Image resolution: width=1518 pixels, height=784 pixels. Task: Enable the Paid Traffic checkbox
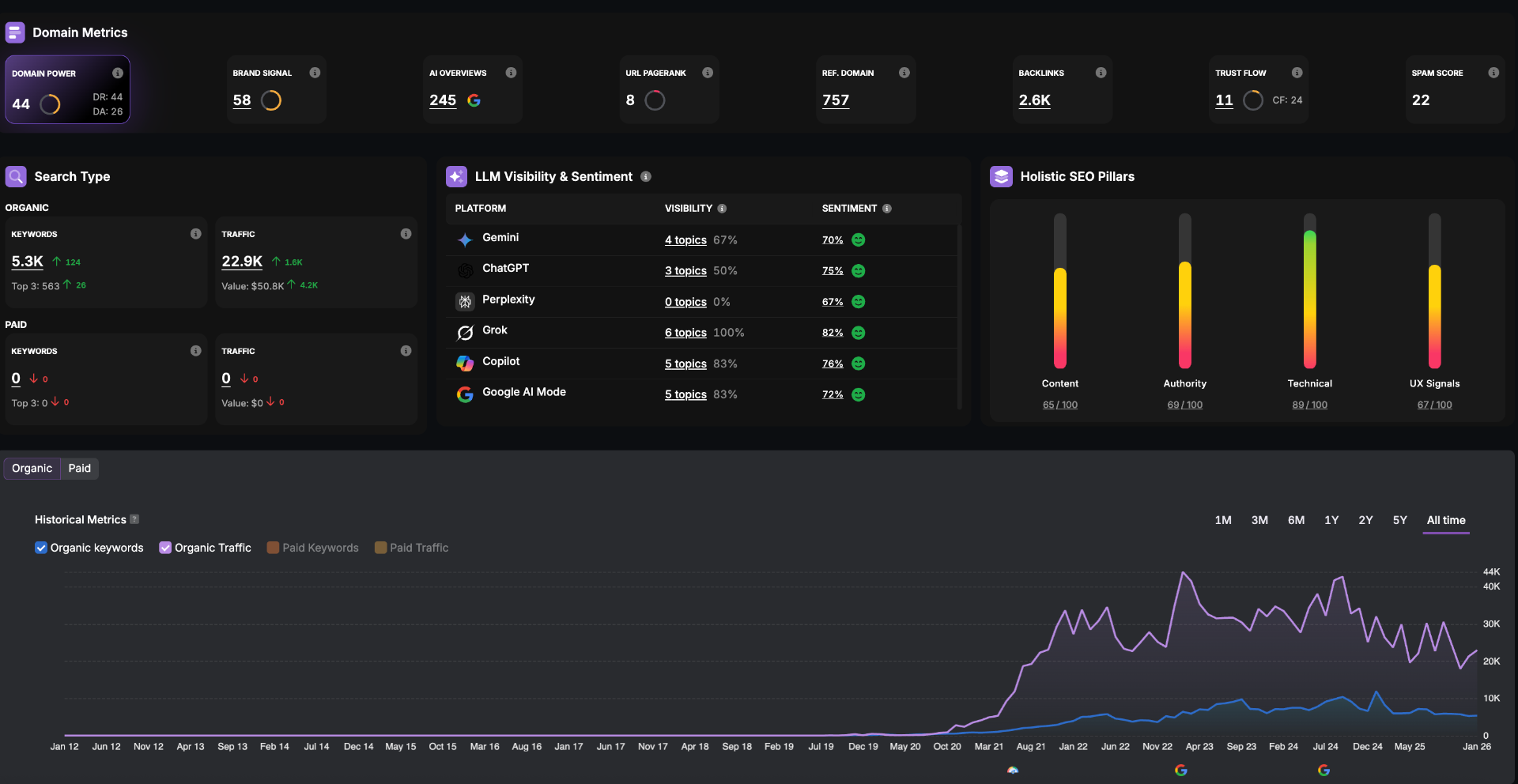[x=380, y=547]
